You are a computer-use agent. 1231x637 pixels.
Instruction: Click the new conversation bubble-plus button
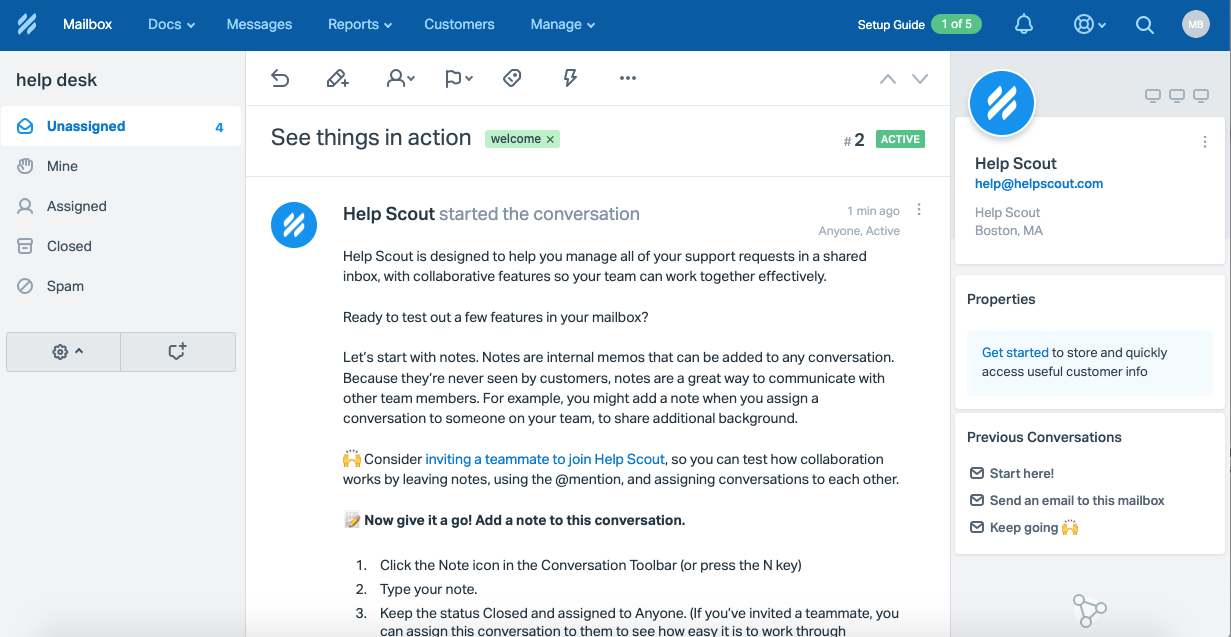[178, 352]
